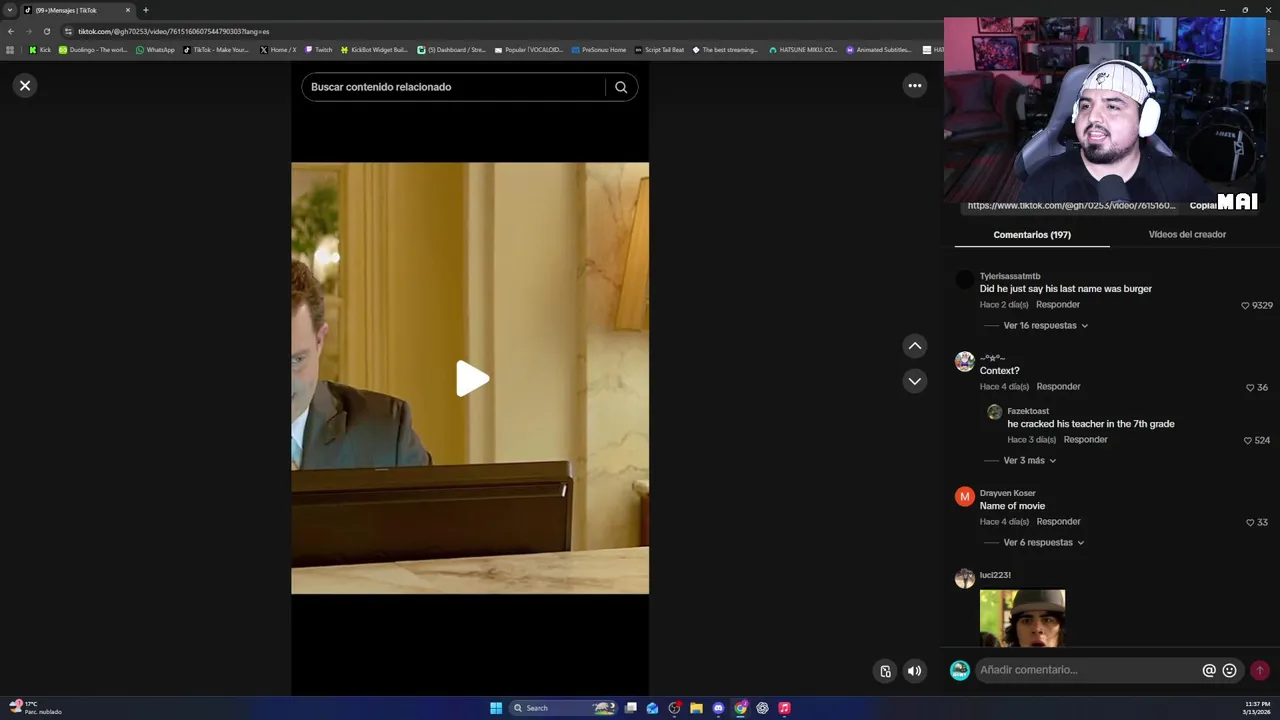Reply to Fazektoast's comment

(1085, 440)
